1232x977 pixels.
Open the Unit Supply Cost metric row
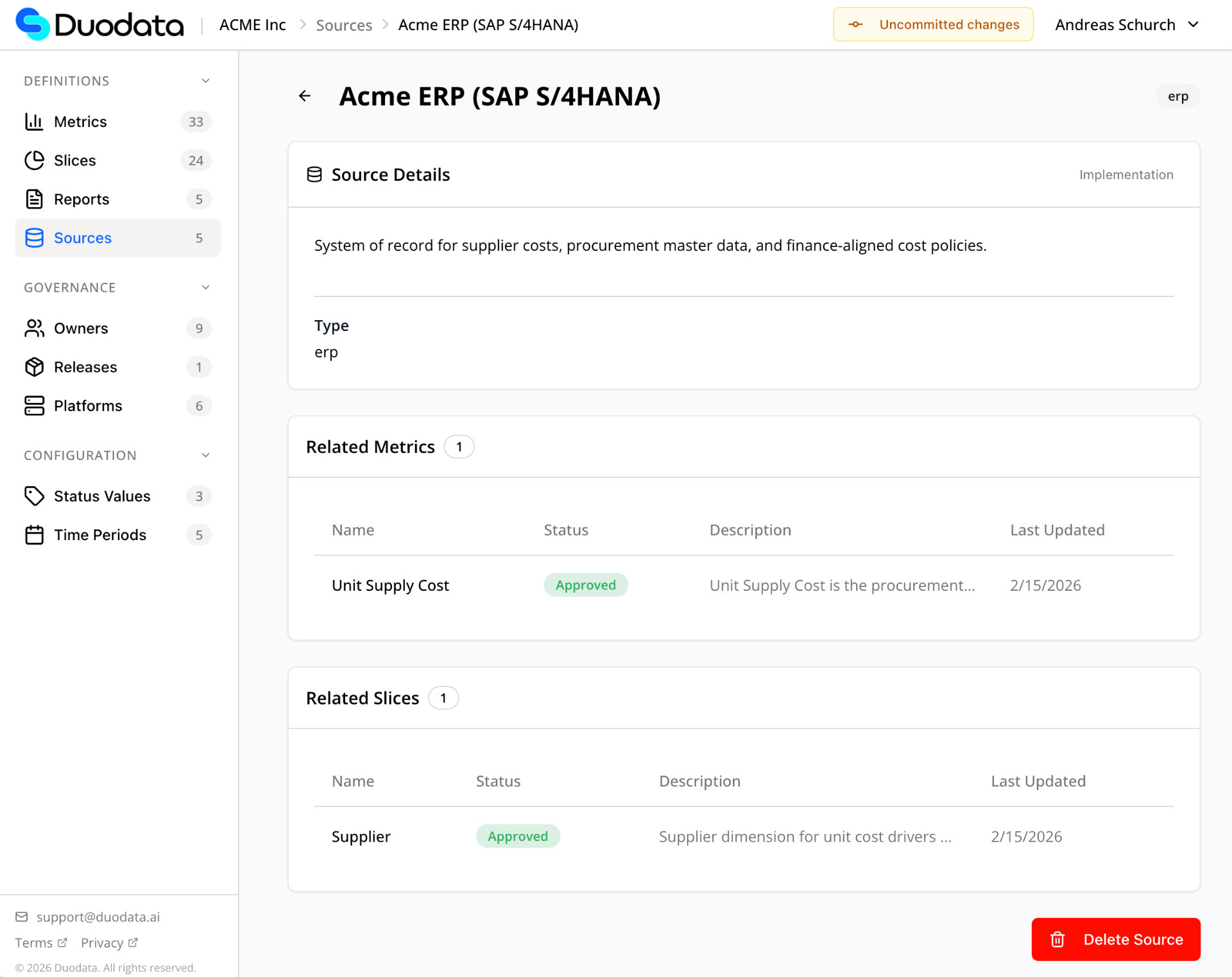click(390, 586)
